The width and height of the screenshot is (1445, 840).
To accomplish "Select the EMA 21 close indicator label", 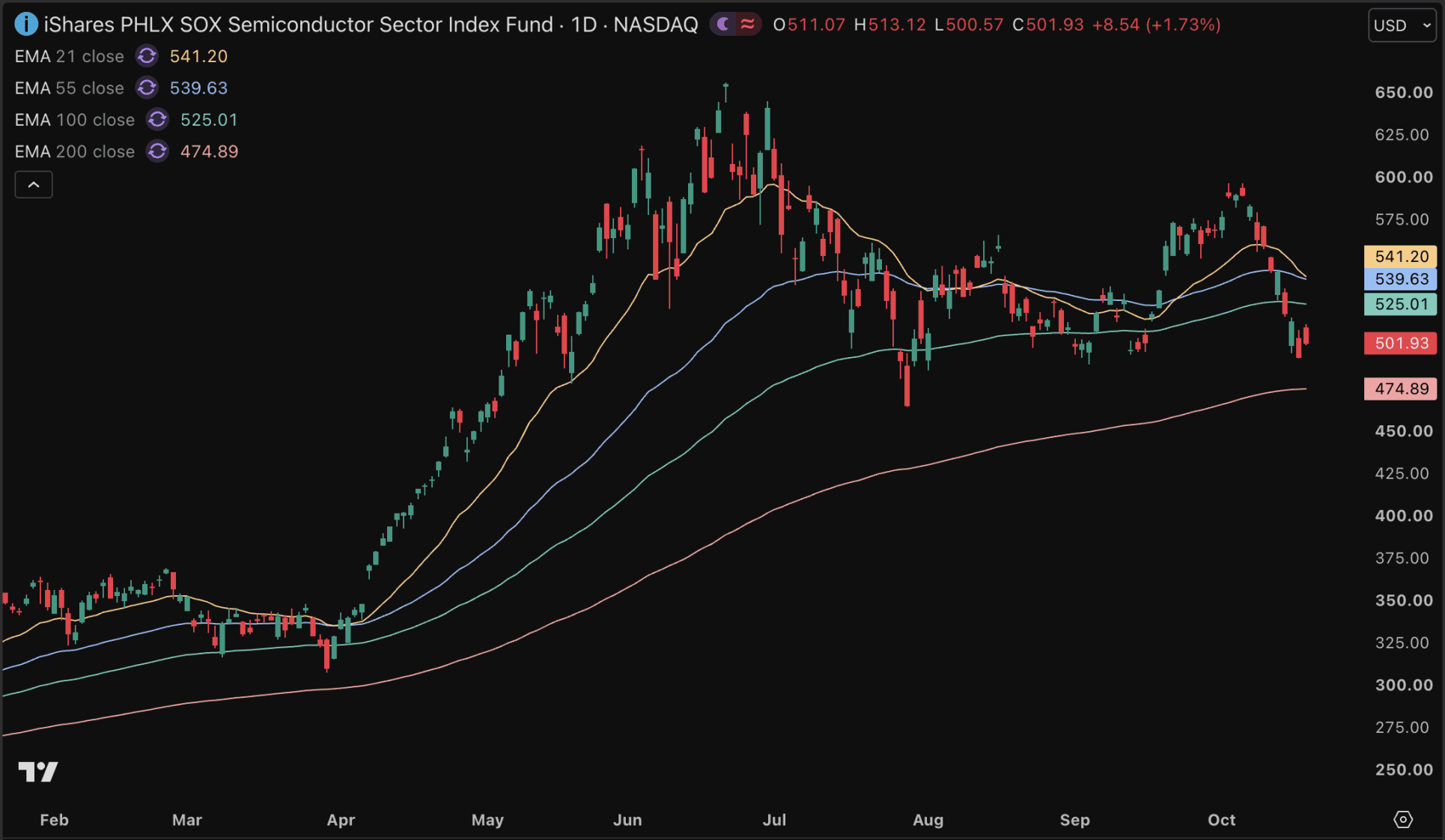I will [70, 56].
